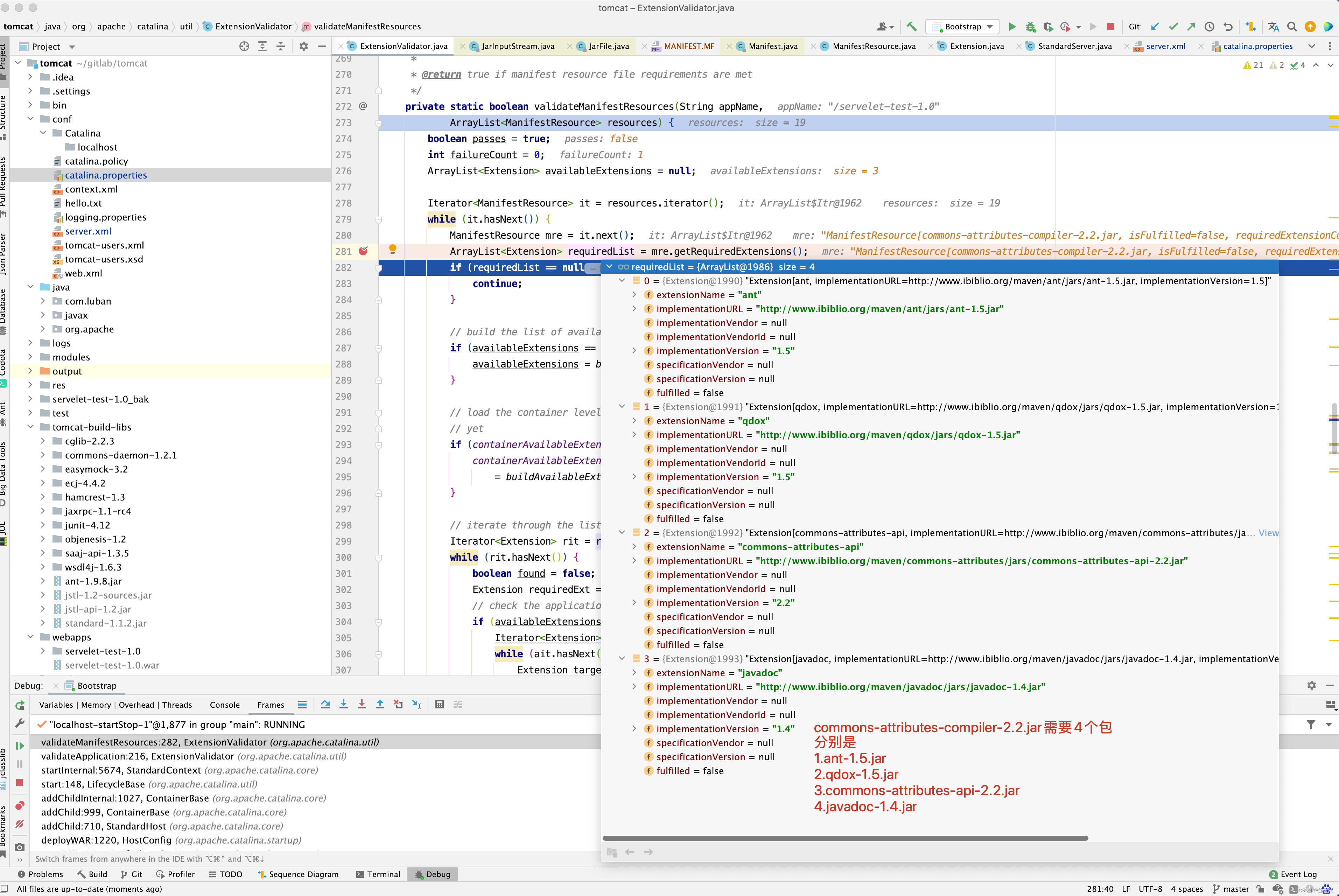Toggle the breakpoint on line 281
This screenshot has width=1339, height=896.
(x=363, y=251)
